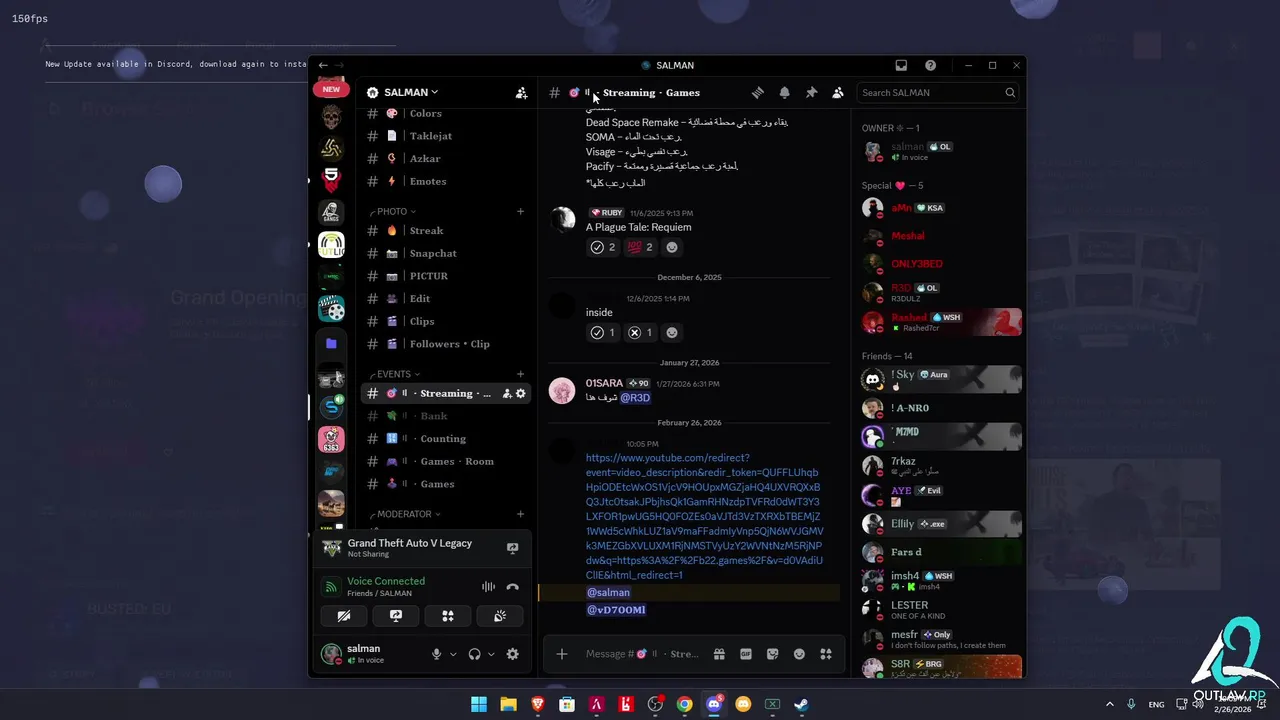
Task: Create invite on Streaming channel row
Action: pyautogui.click(x=507, y=393)
